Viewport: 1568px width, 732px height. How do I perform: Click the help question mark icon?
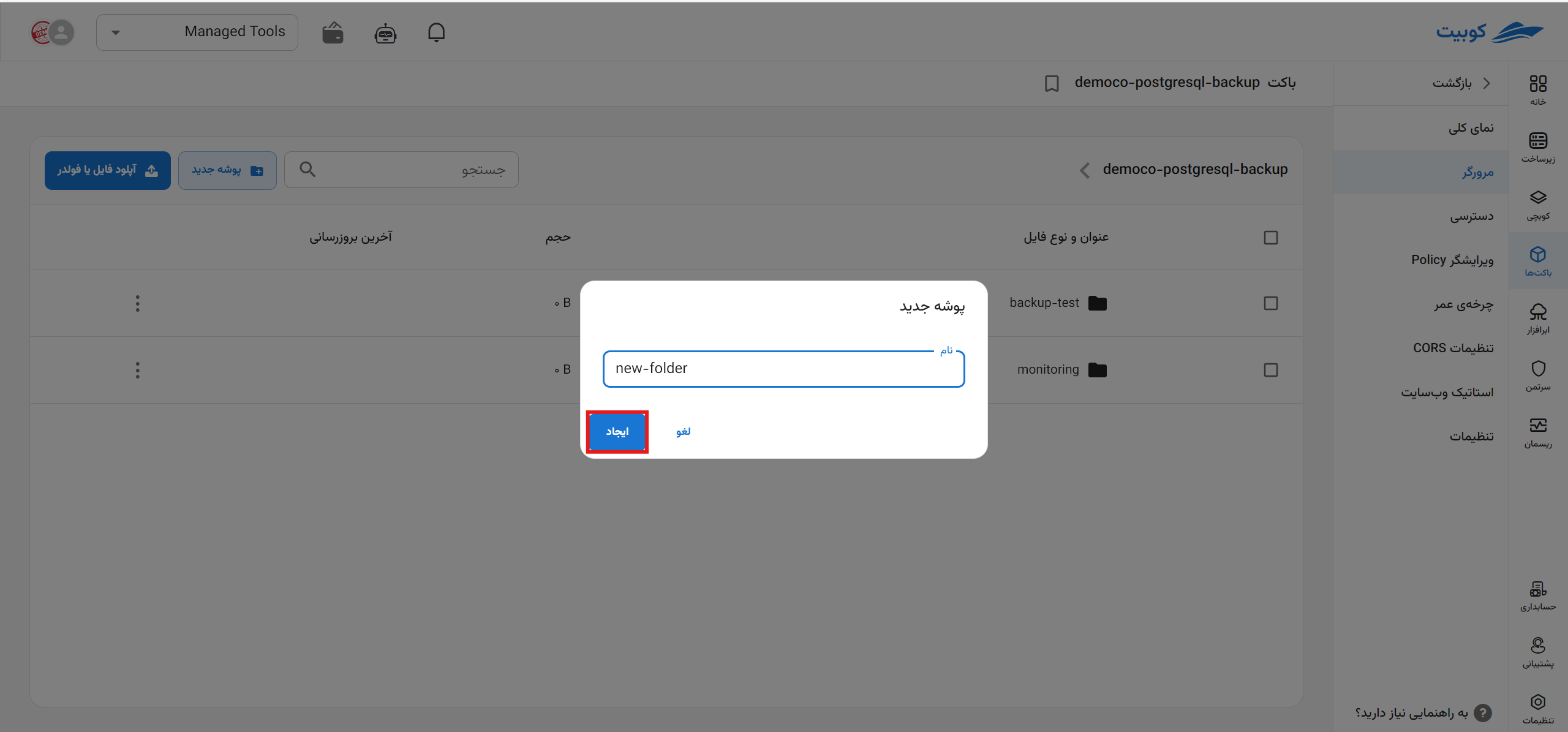coord(1483,713)
